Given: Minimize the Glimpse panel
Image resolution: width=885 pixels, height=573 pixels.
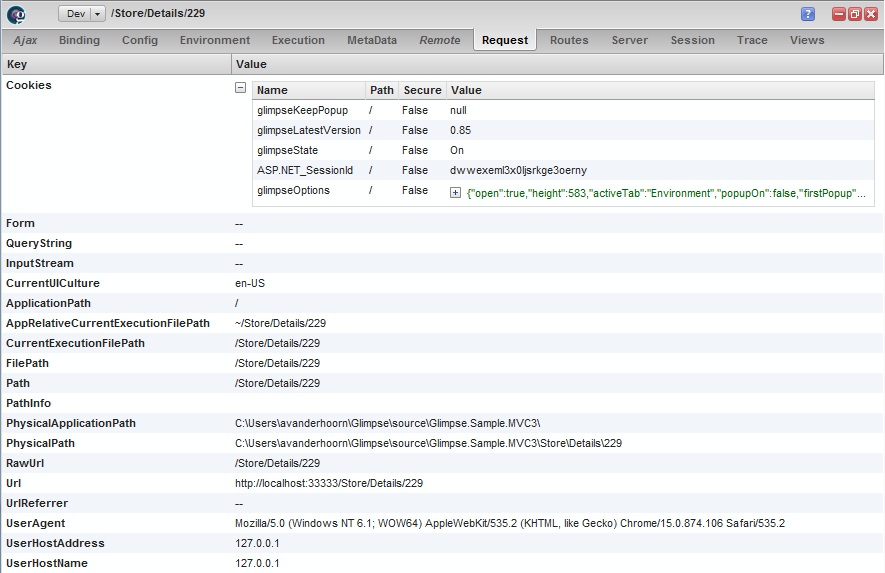Looking at the screenshot, I should (x=839, y=14).
